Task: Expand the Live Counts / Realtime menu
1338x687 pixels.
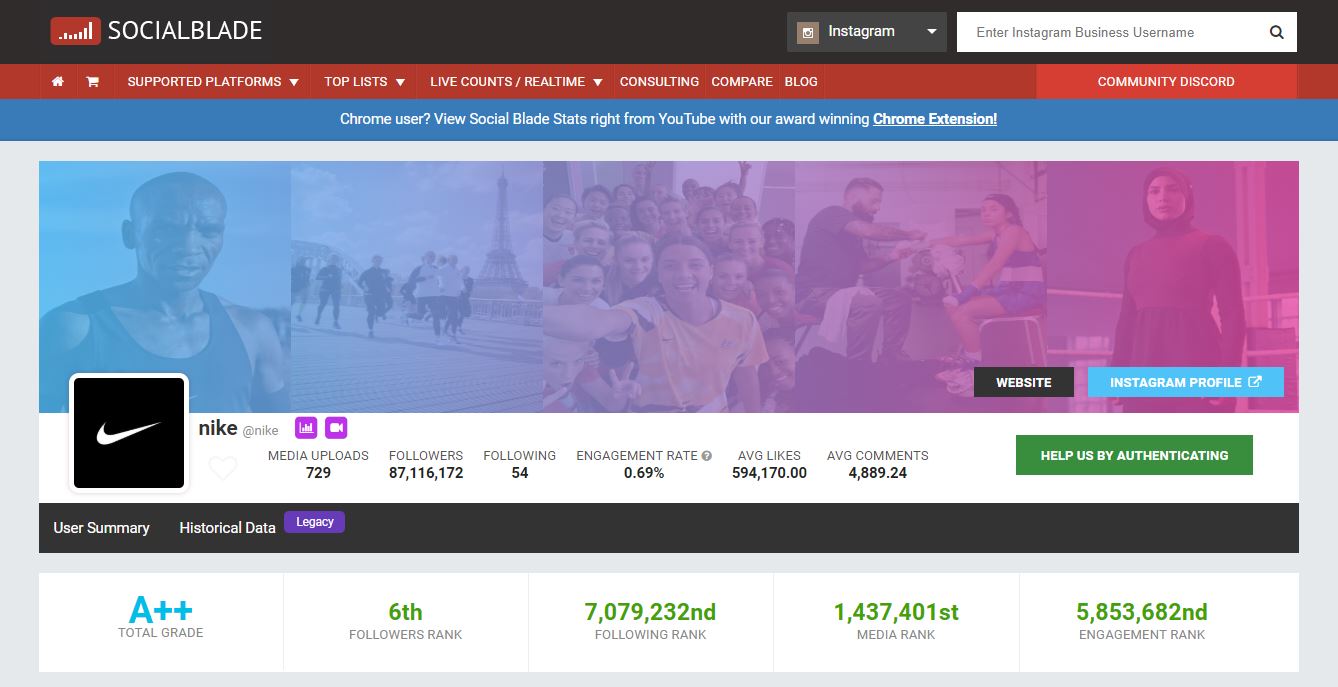Action: tap(516, 82)
